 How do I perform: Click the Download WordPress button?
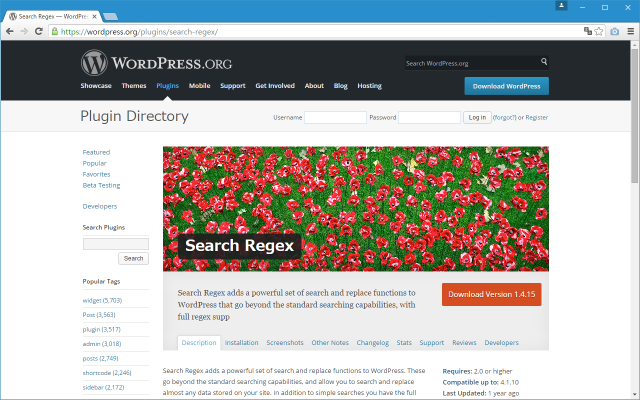tap(507, 86)
